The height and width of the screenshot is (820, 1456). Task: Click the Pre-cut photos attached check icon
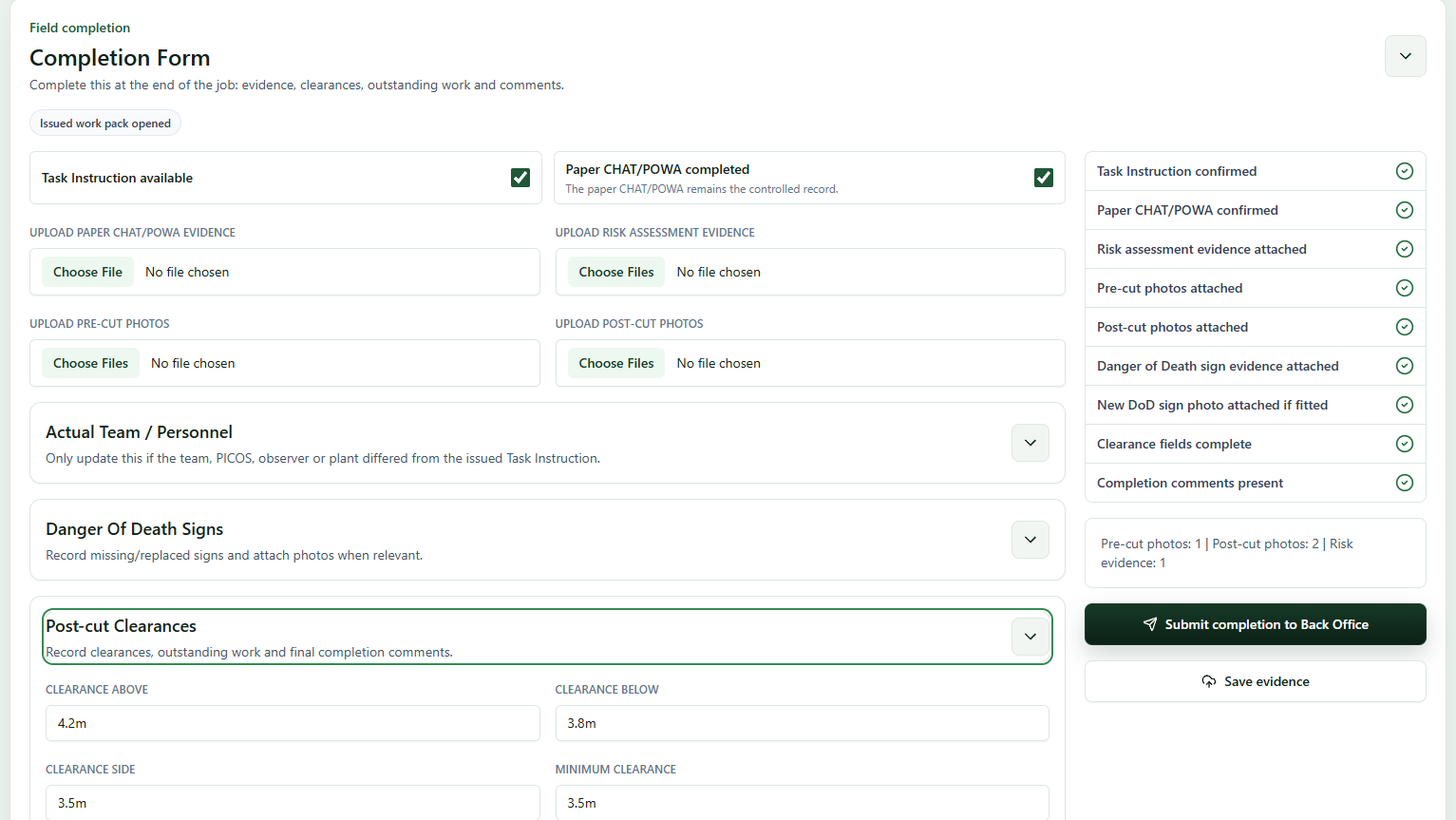[x=1405, y=288]
